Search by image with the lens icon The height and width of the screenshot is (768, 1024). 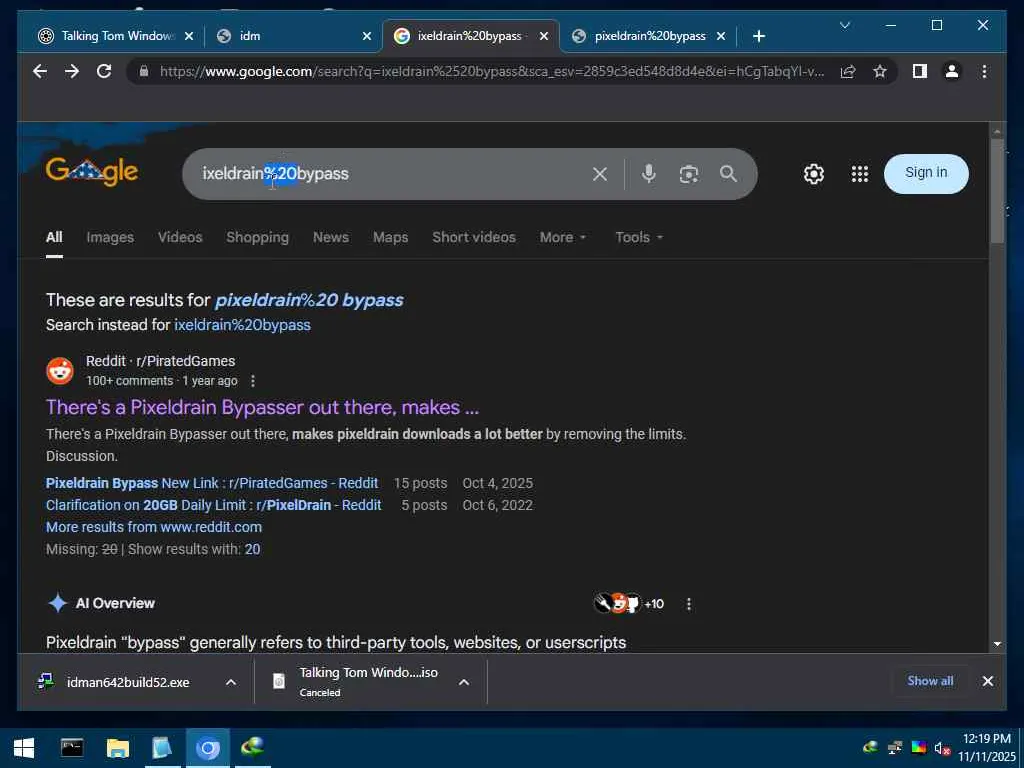[688, 174]
